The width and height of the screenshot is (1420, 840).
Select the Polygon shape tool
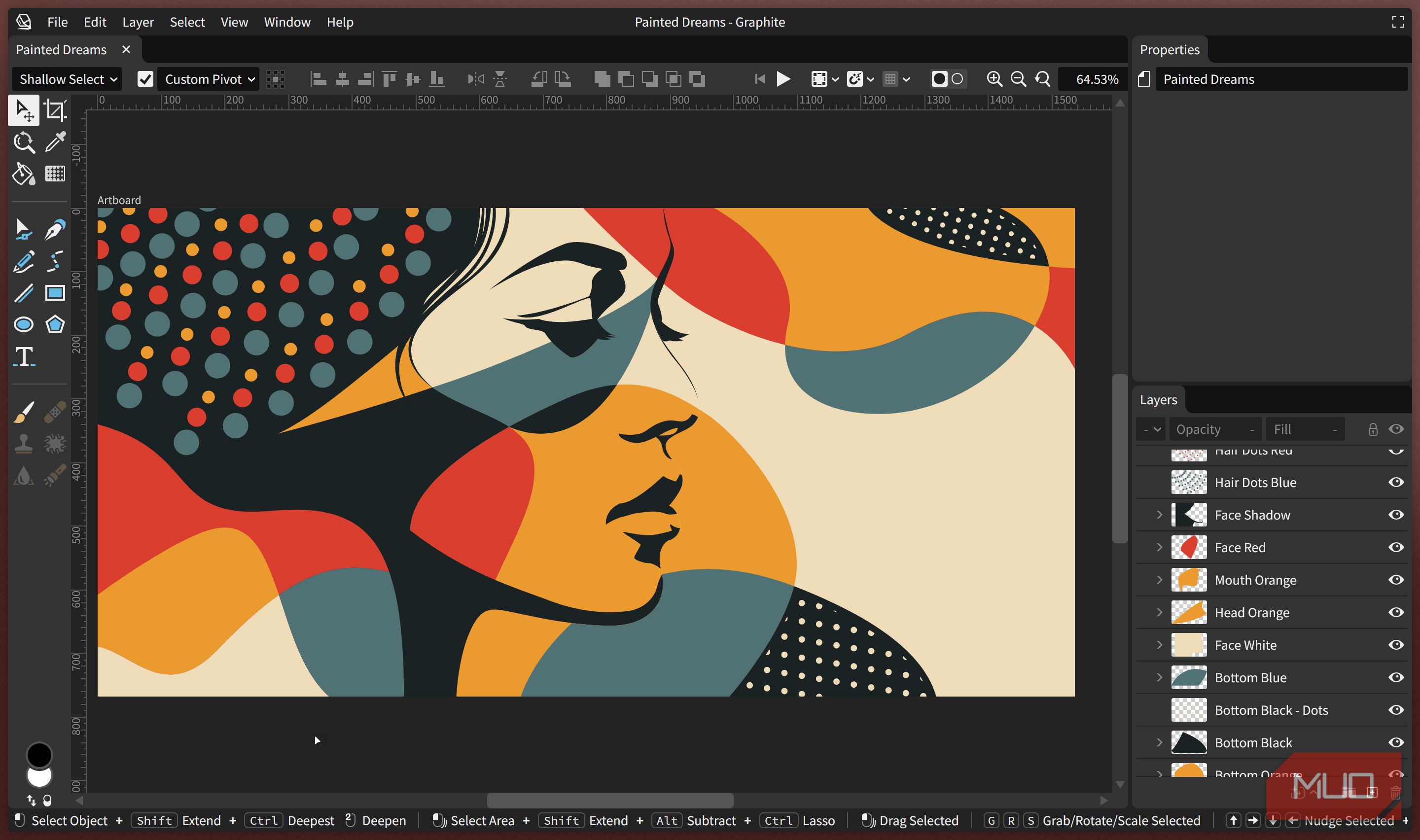tap(55, 324)
